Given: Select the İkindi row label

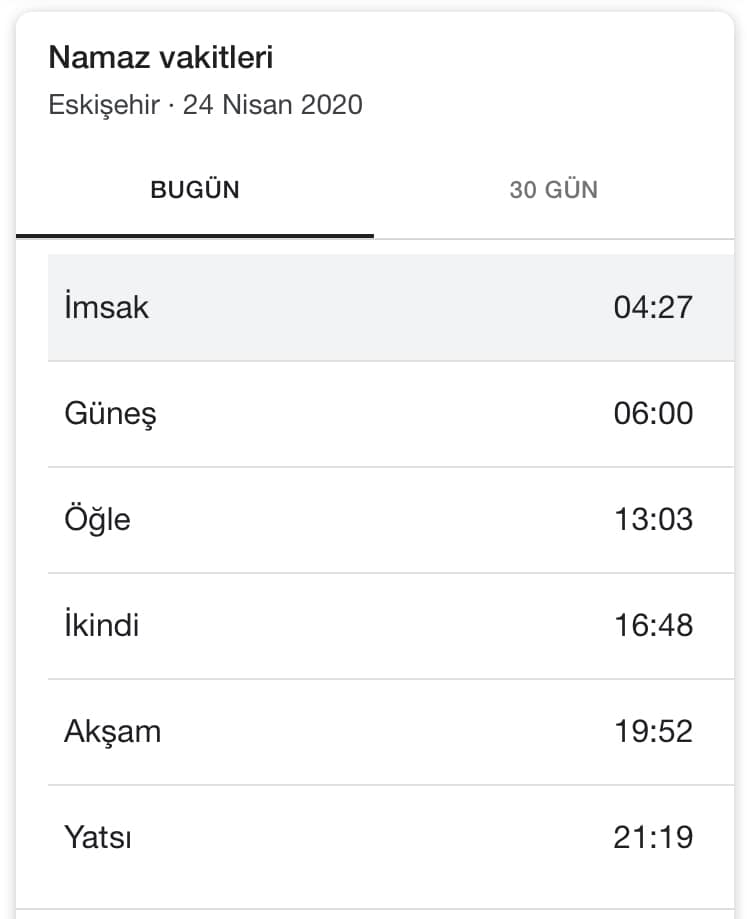Looking at the screenshot, I should 101,625.
